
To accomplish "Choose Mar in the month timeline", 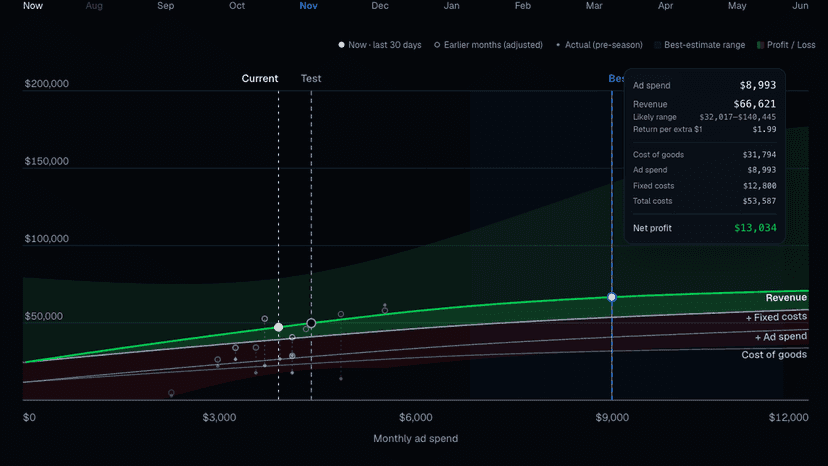I will [594, 6].
